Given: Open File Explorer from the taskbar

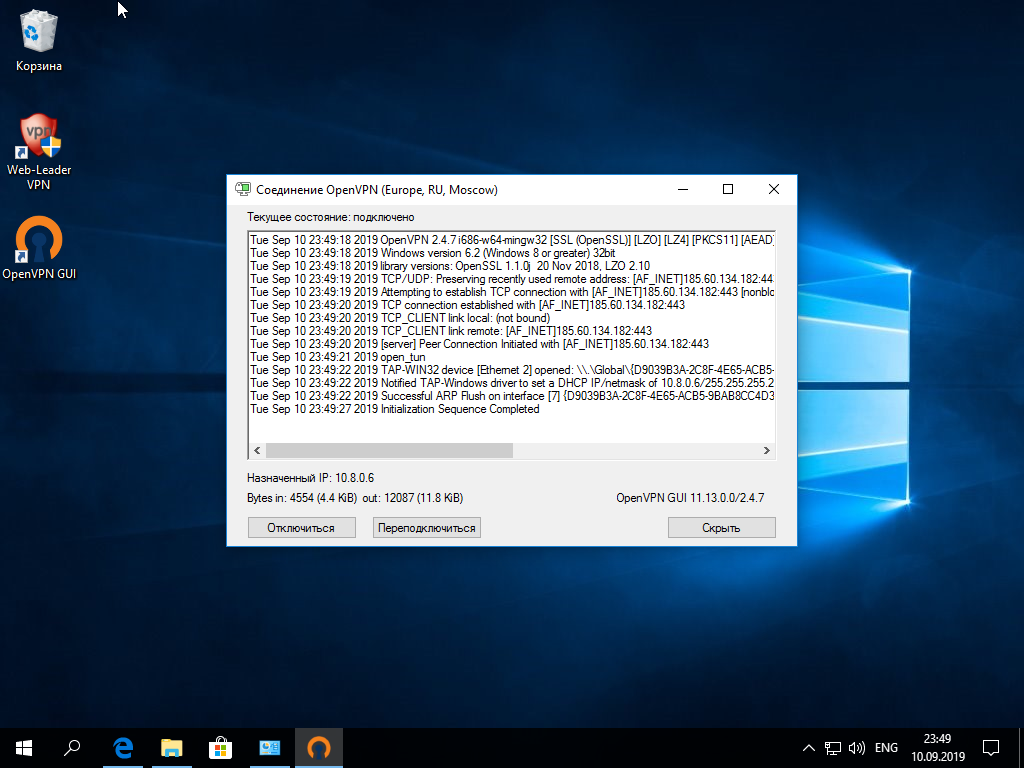Looking at the screenshot, I should click(172, 748).
